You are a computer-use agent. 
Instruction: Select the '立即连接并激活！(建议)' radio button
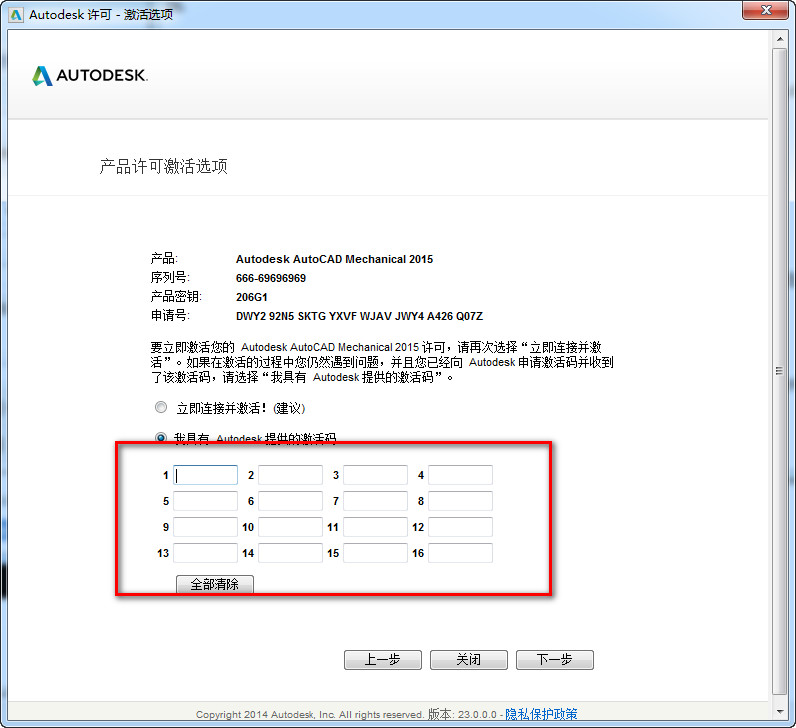point(161,407)
